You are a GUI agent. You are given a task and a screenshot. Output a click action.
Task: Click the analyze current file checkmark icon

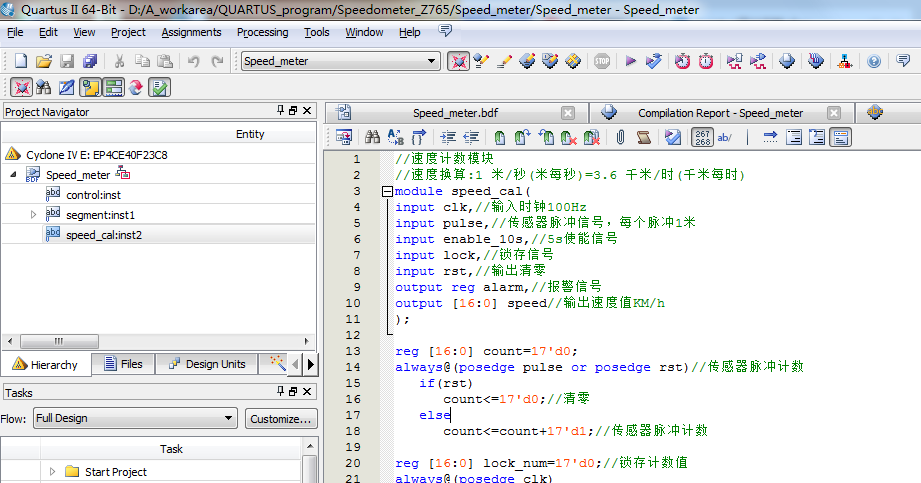click(x=673, y=137)
